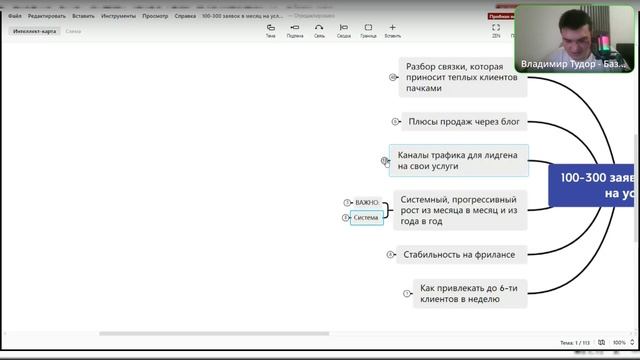Expand children of 'Стабильность на фрилансе'
The width and height of the screenshot is (640, 360).
coord(390,255)
